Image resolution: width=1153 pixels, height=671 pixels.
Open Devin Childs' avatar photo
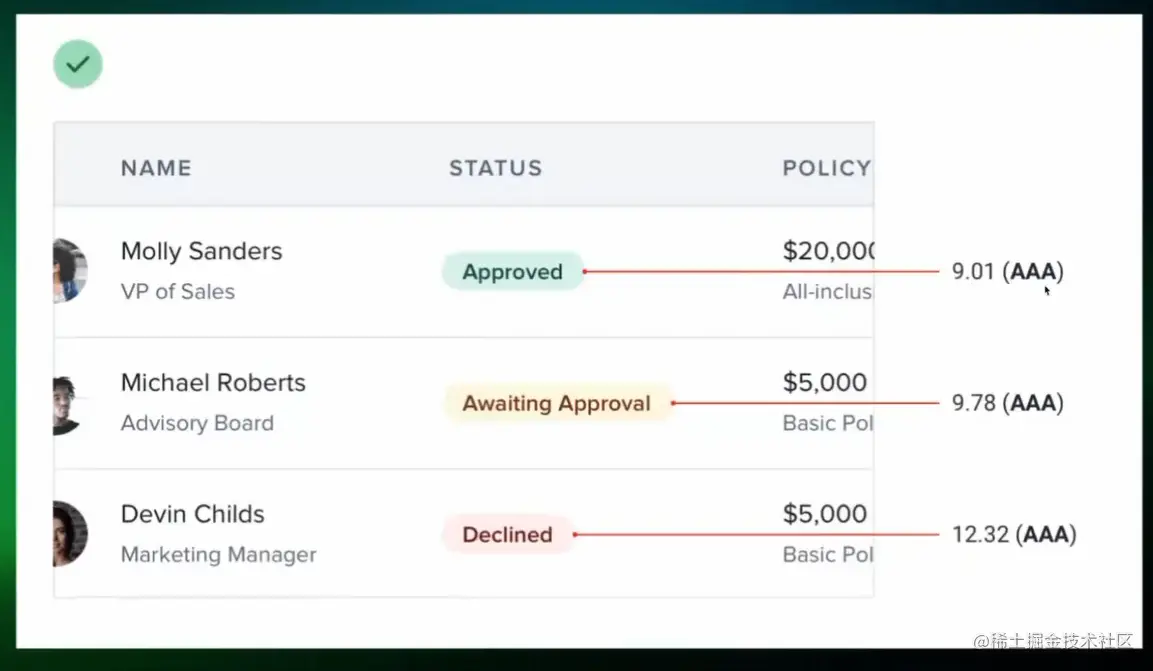pyautogui.click(x=71, y=534)
